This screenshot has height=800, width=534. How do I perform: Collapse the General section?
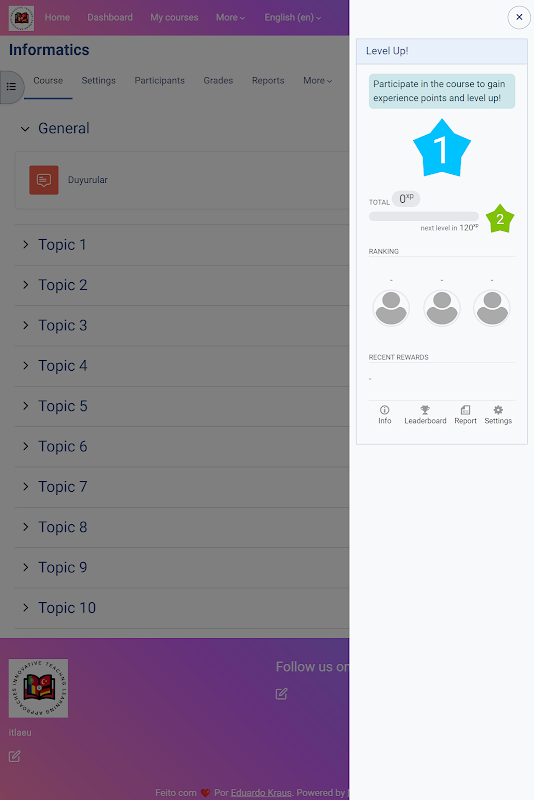[x=25, y=129]
